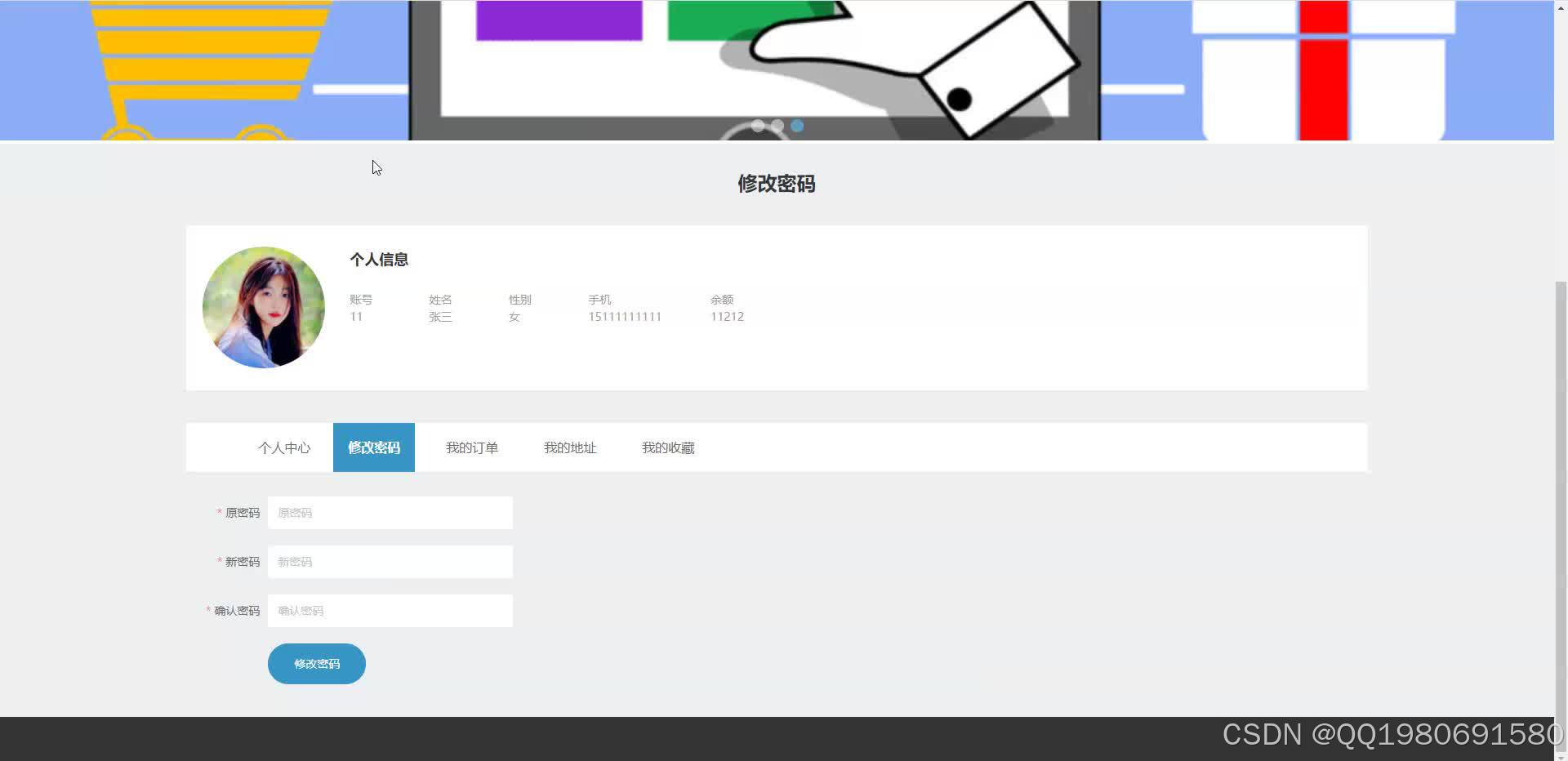Open the 我的收藏 tab
Image resolution: width=1568 pixels, height=761 pixels.
668,447
